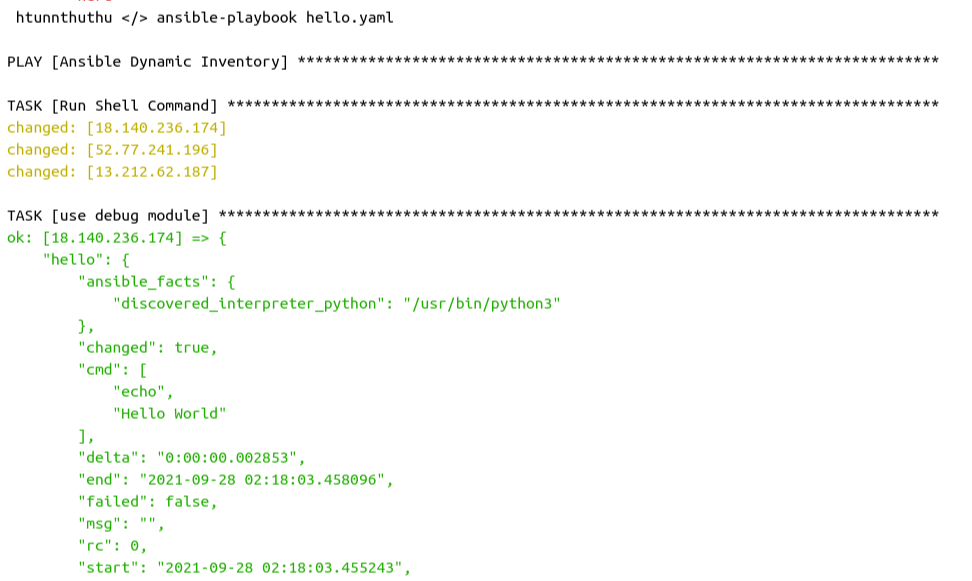
Task: Click the TASK Run Shell Command header
Action: [x=473, y=106]
